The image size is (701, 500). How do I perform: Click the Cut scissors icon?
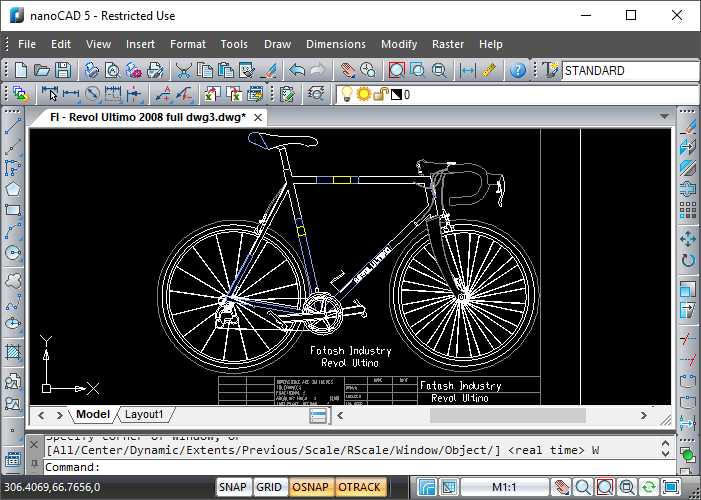click(184, 71)
